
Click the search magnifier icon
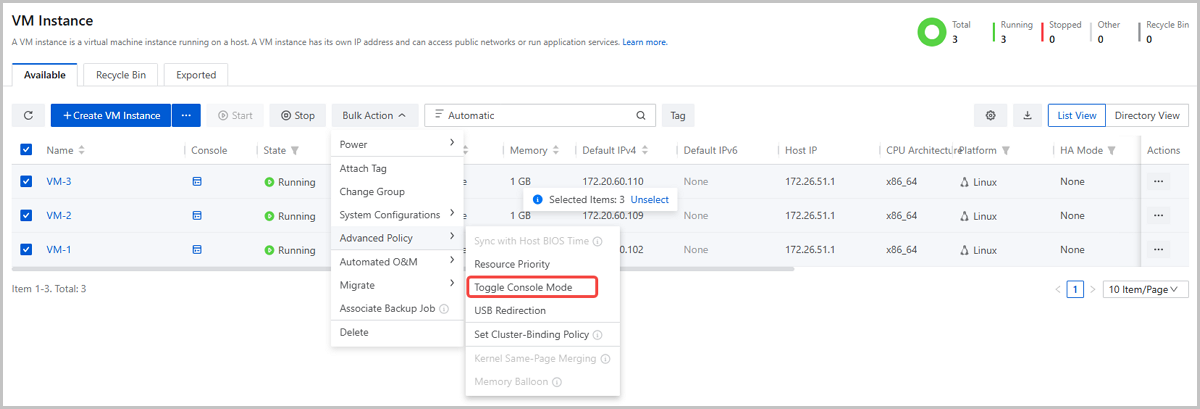click(641, 116)
